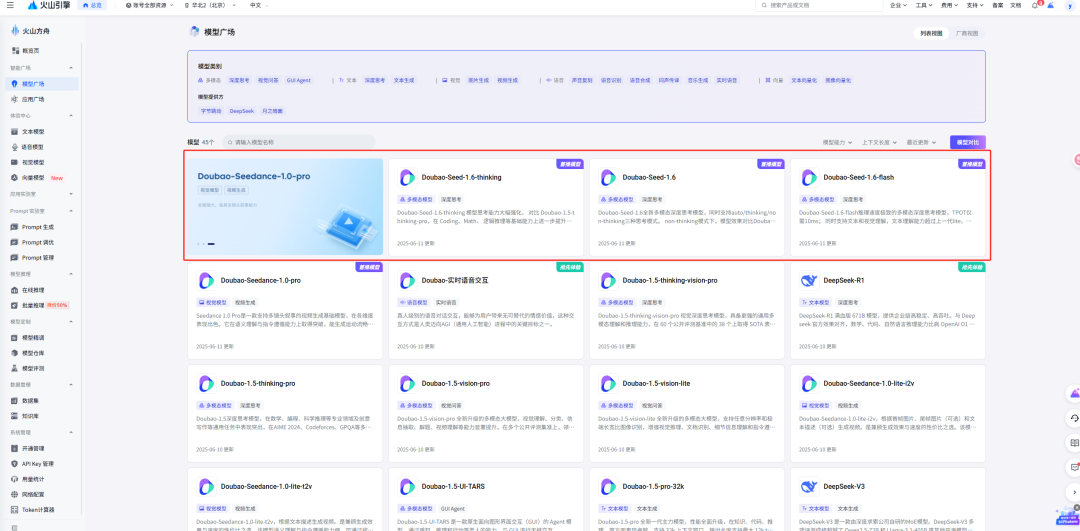1080x531 pixels.
Task: Click the 模型评测 icon
Action: pos(15,368)
